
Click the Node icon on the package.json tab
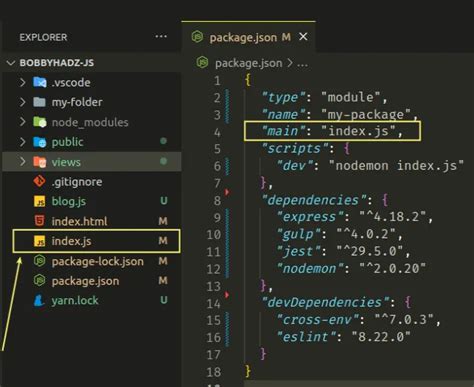point(197,37)
